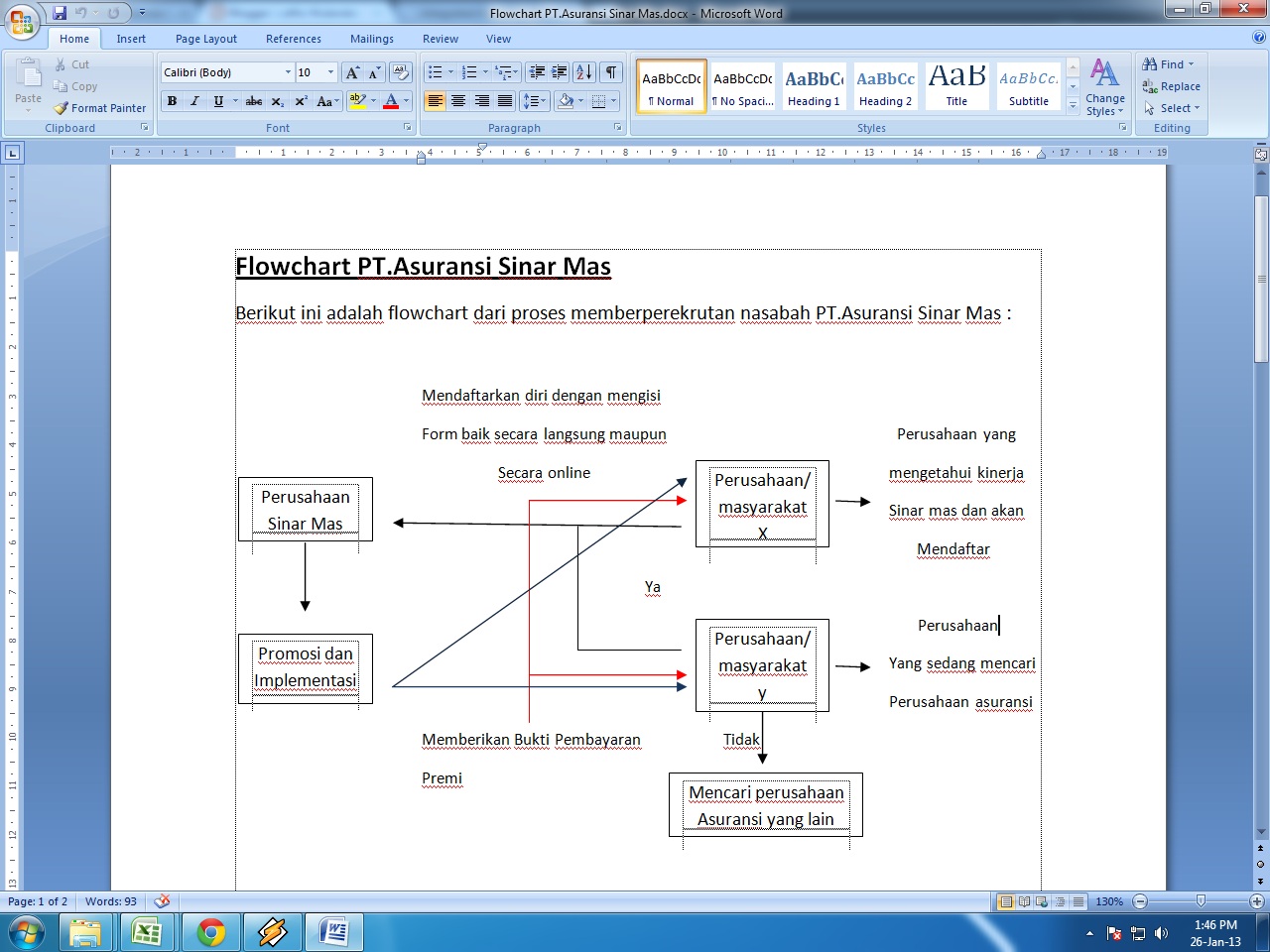Toggle underline formatting
The image size is (1270, 952).
click(x=218, y=101)
